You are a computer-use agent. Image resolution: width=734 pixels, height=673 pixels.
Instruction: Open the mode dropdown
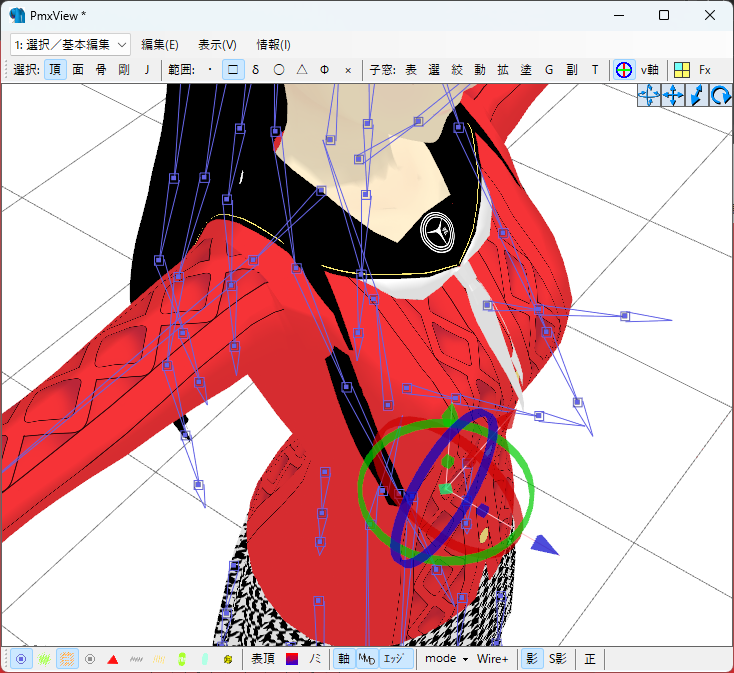coord(447,659)
